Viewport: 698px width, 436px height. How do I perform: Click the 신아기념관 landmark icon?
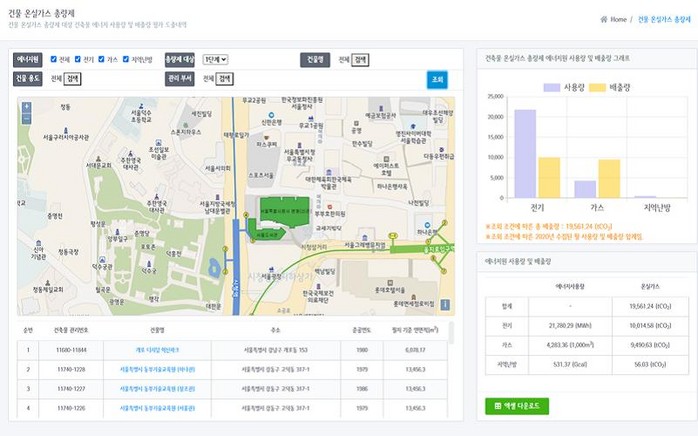pos(39,243)
